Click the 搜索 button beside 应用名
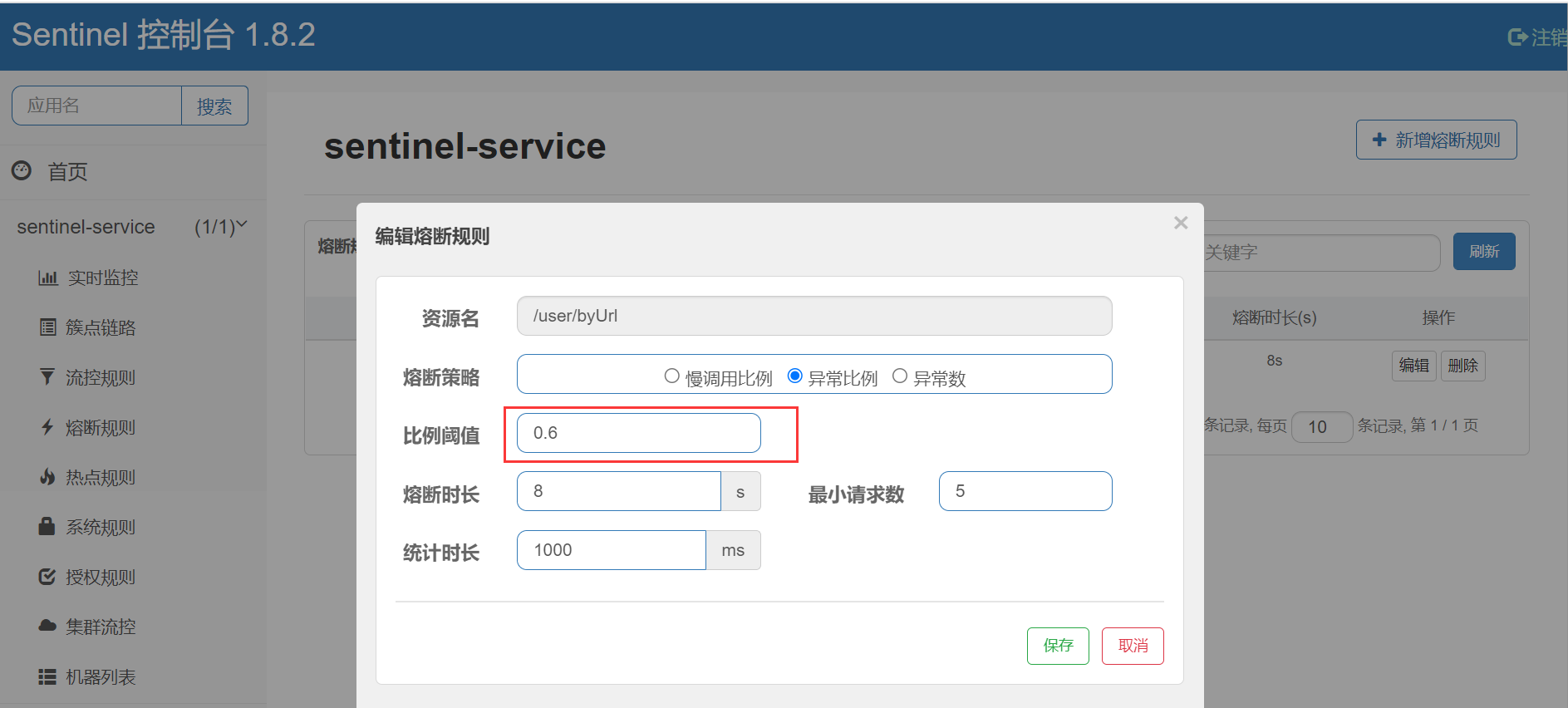This screenshot has width=1568, height=708. coord(214,106)
